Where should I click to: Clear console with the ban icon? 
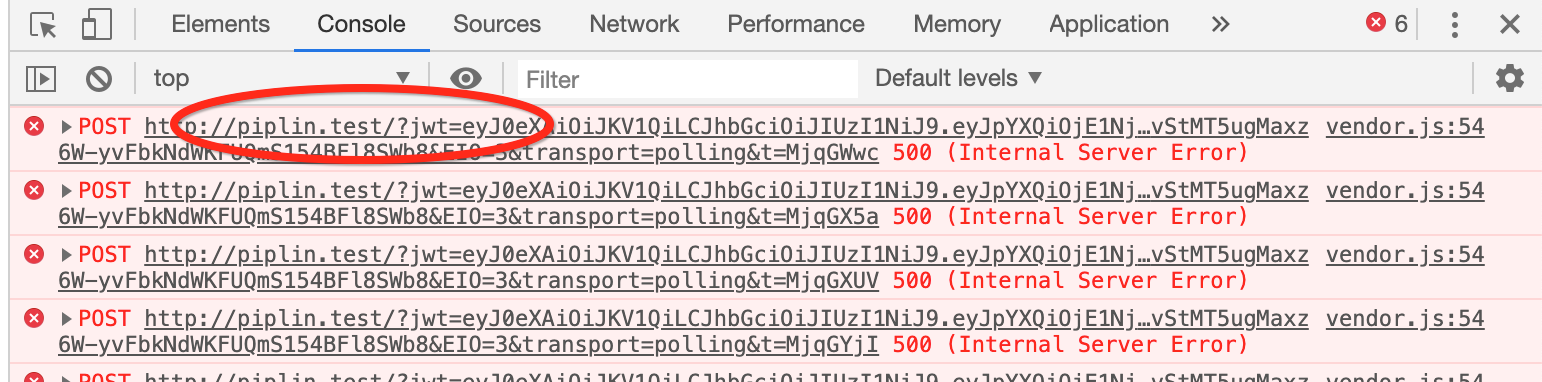pos(98,78)
